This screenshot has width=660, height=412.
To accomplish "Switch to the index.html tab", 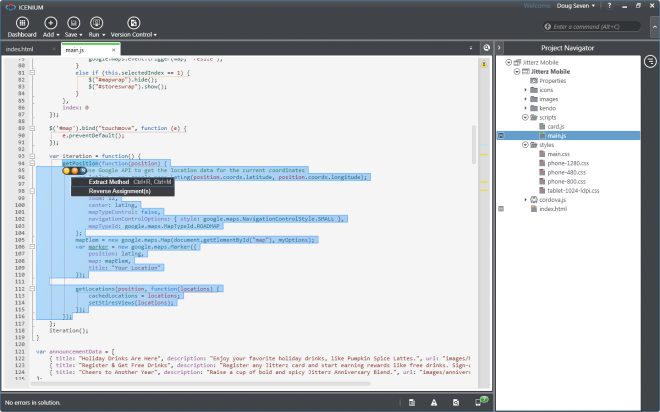I will pos(20,48).
